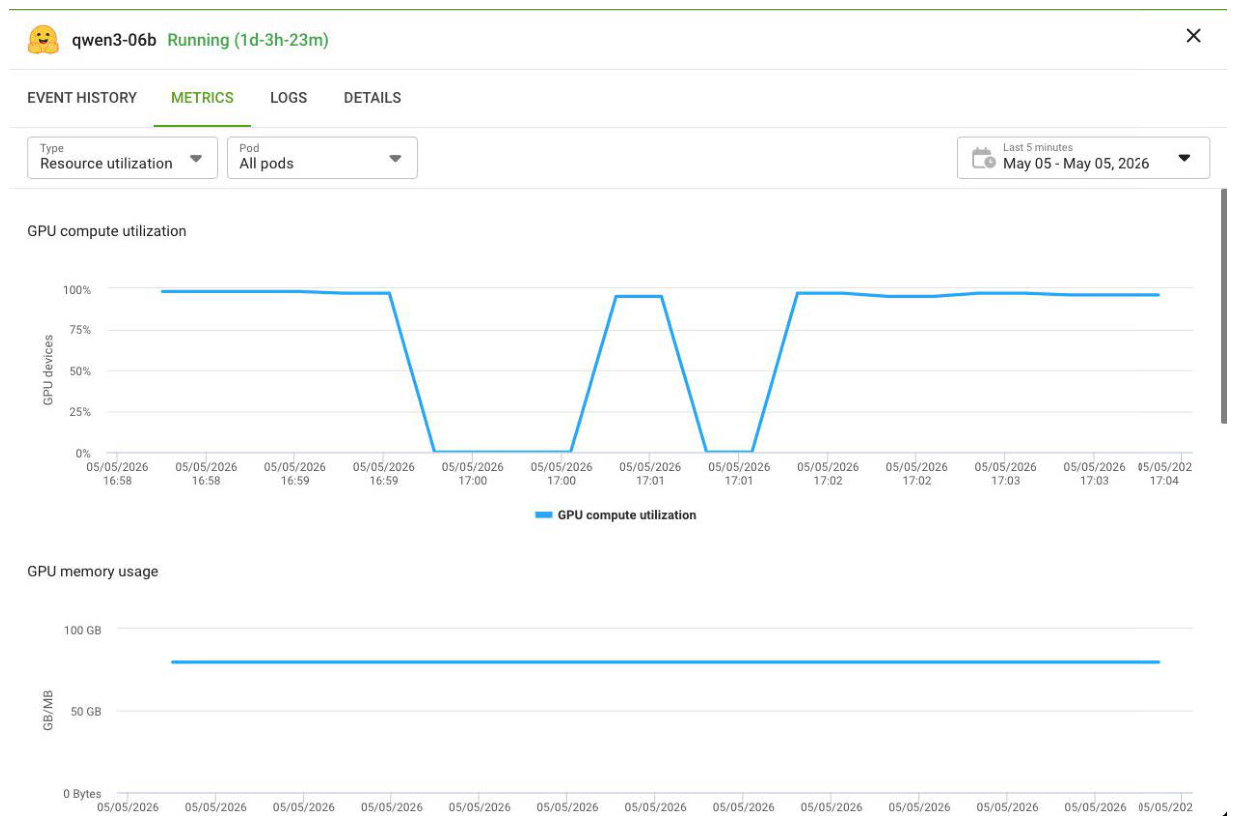
Task: Select the Metrics tab
Action: [202, 98]
